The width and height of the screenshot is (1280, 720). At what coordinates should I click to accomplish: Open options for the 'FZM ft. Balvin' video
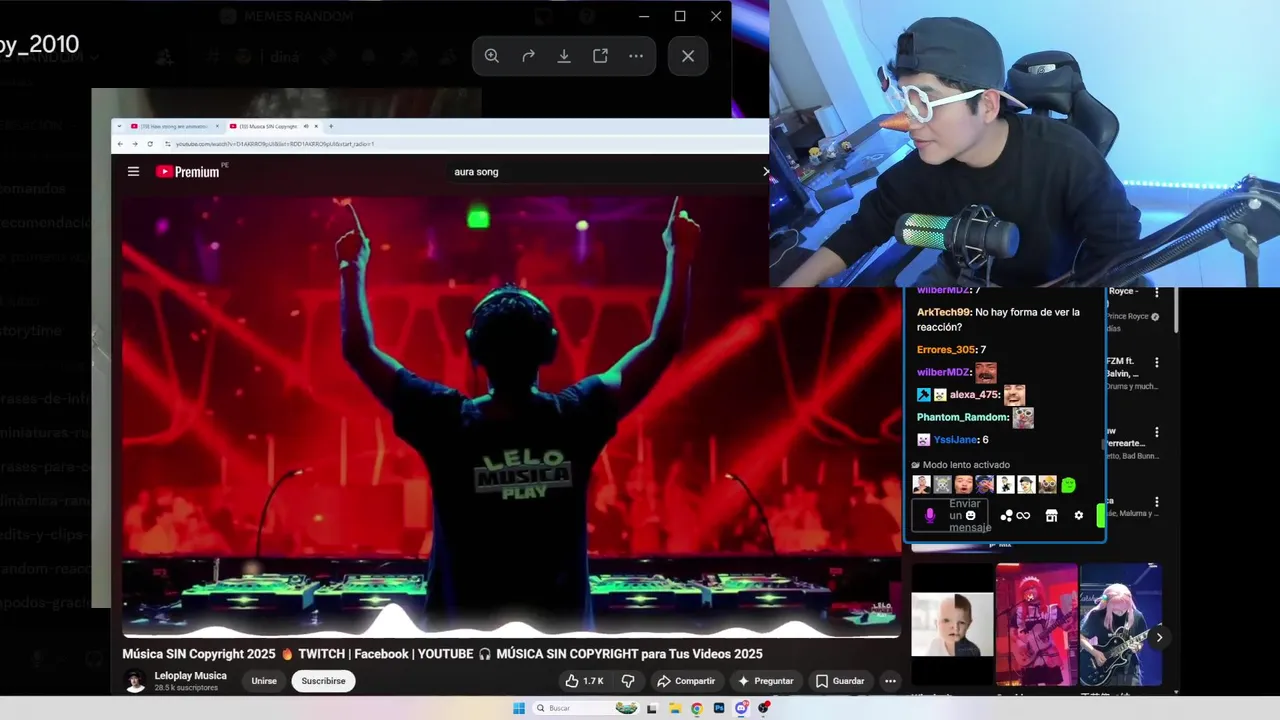click(1157, 362)
